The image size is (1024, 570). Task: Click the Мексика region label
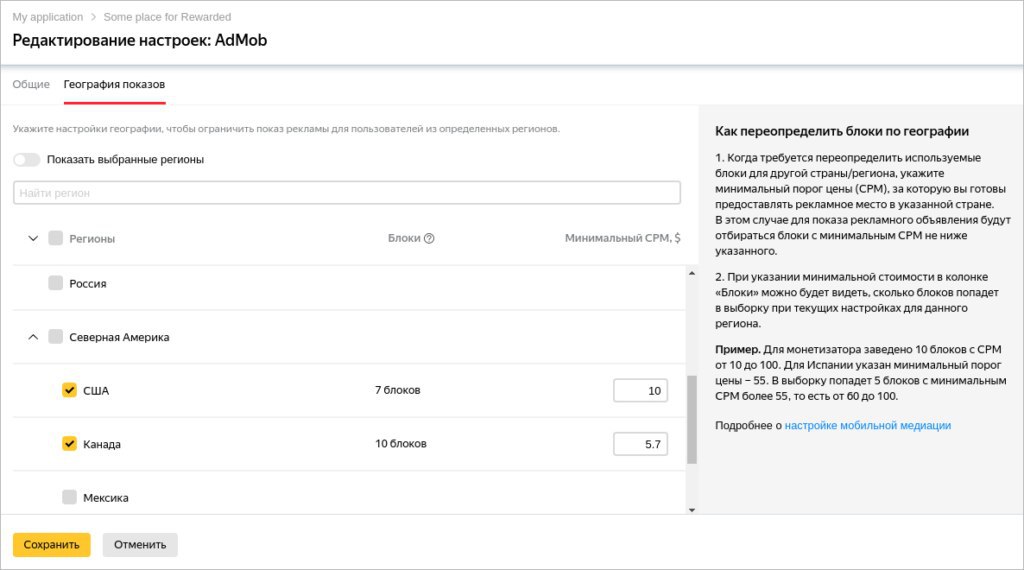(x=106, y=498)
